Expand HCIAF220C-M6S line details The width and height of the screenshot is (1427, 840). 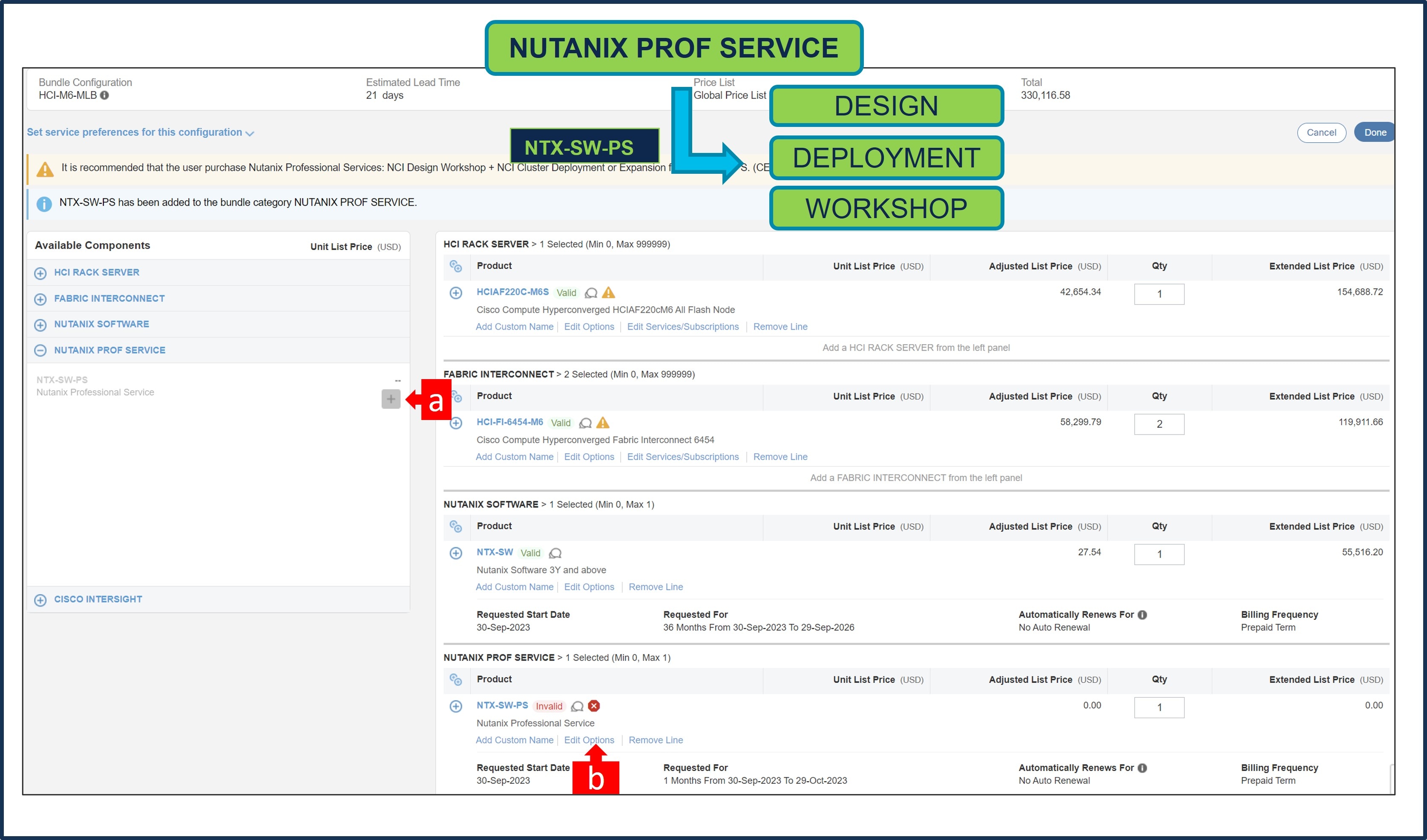click(x=456, y=293)
